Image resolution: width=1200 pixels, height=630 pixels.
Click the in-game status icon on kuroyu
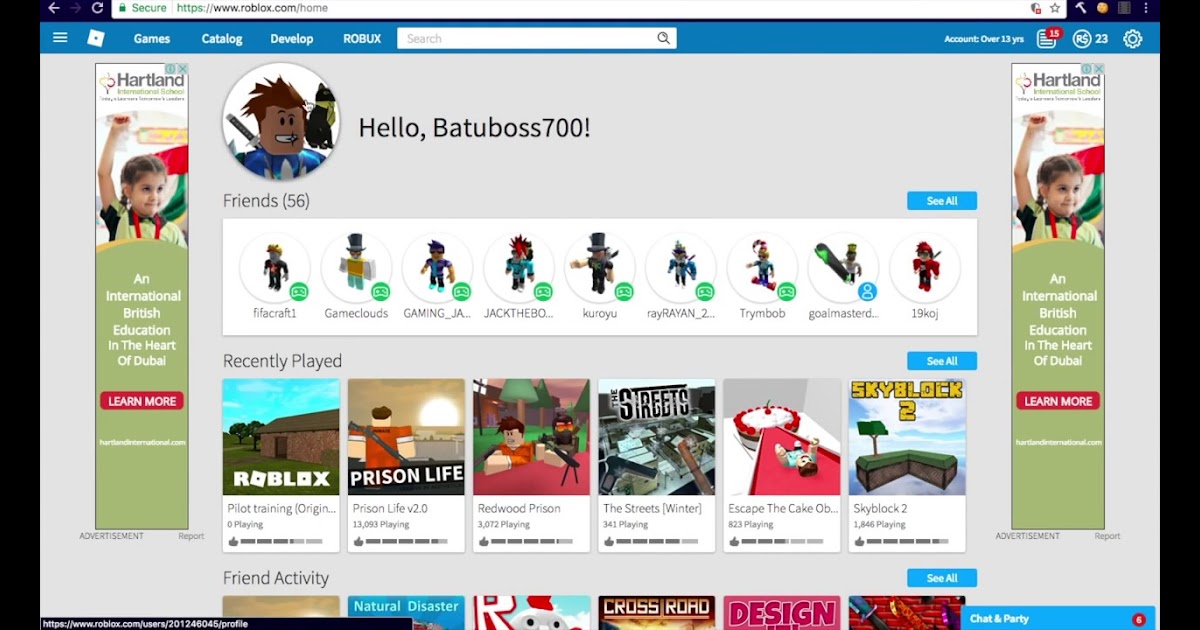(x=624, y=292)
